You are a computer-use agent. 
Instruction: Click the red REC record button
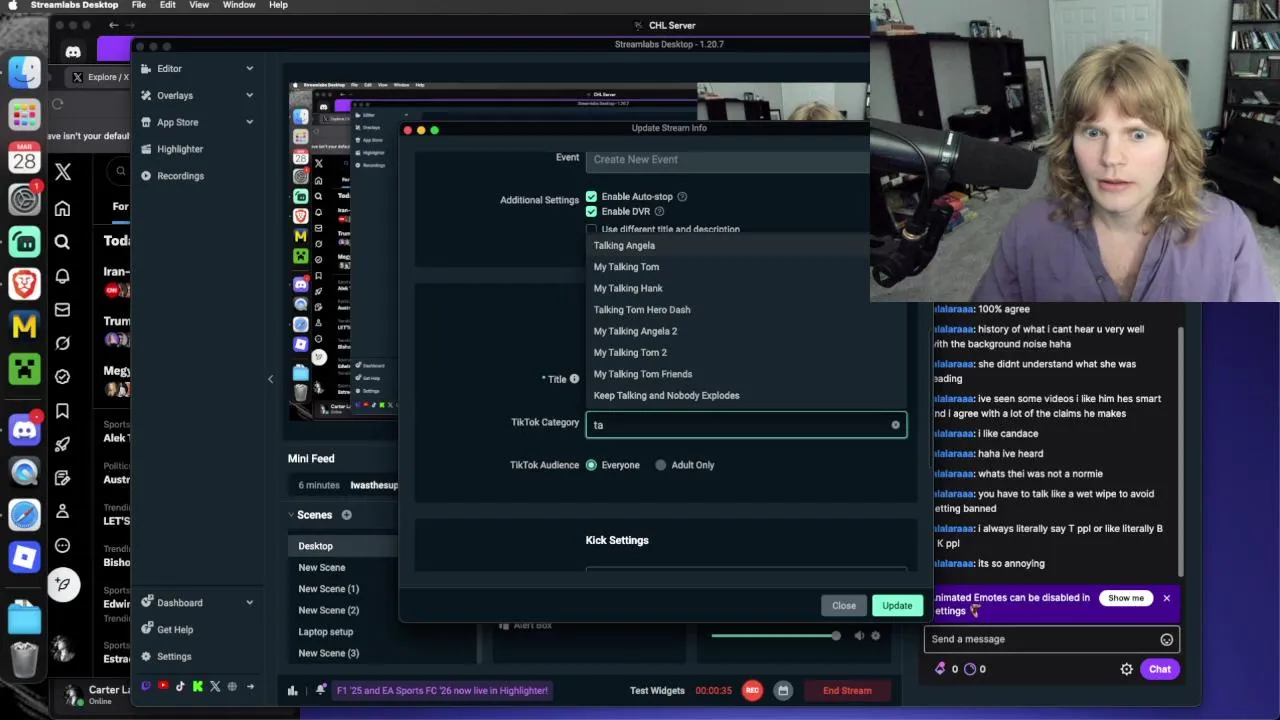(x=752, y=690)
